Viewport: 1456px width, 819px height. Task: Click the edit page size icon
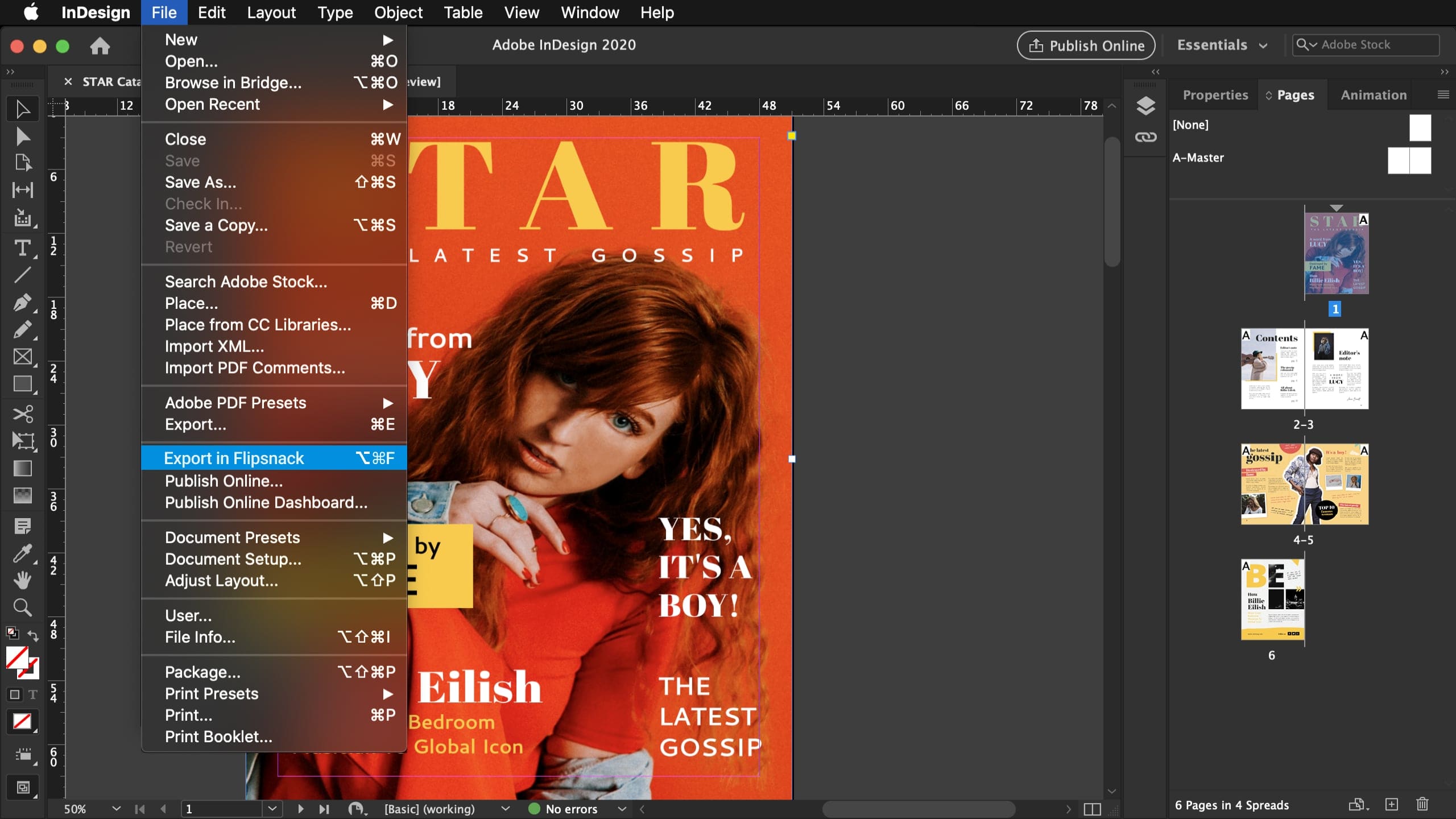pyautogui.click(x=1358, y=804)
